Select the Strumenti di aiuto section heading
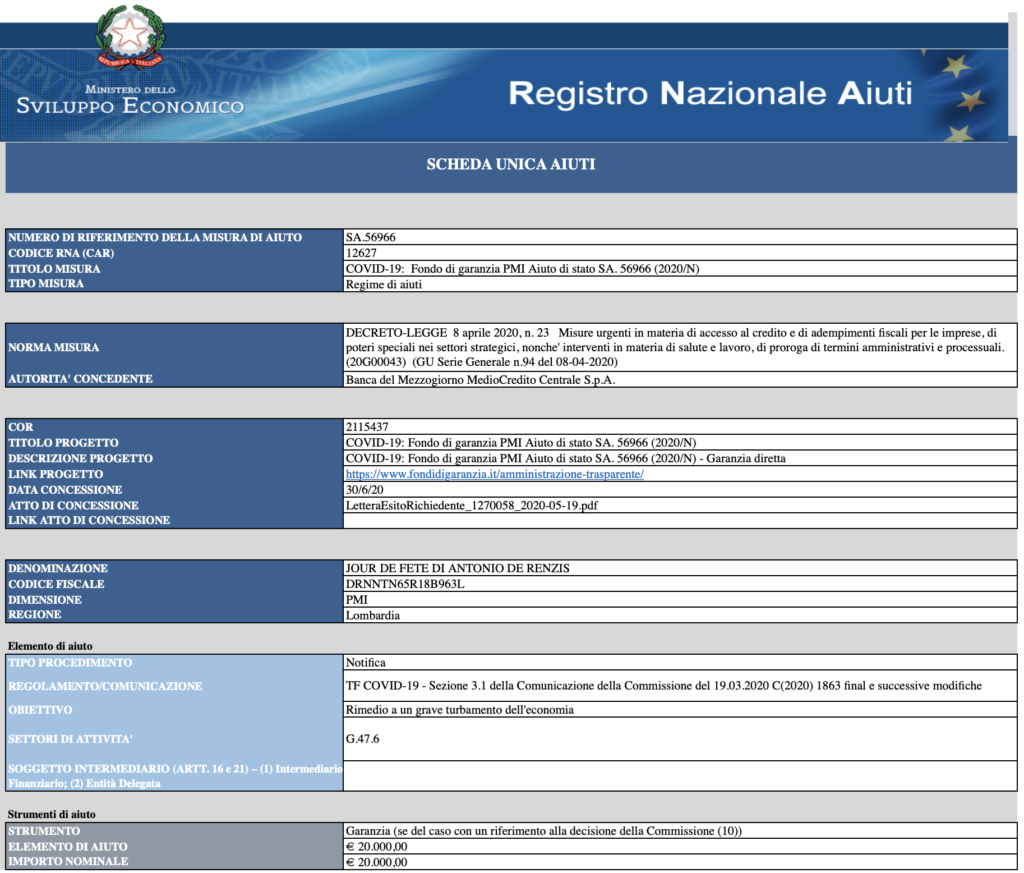 (x=52, y=814)
